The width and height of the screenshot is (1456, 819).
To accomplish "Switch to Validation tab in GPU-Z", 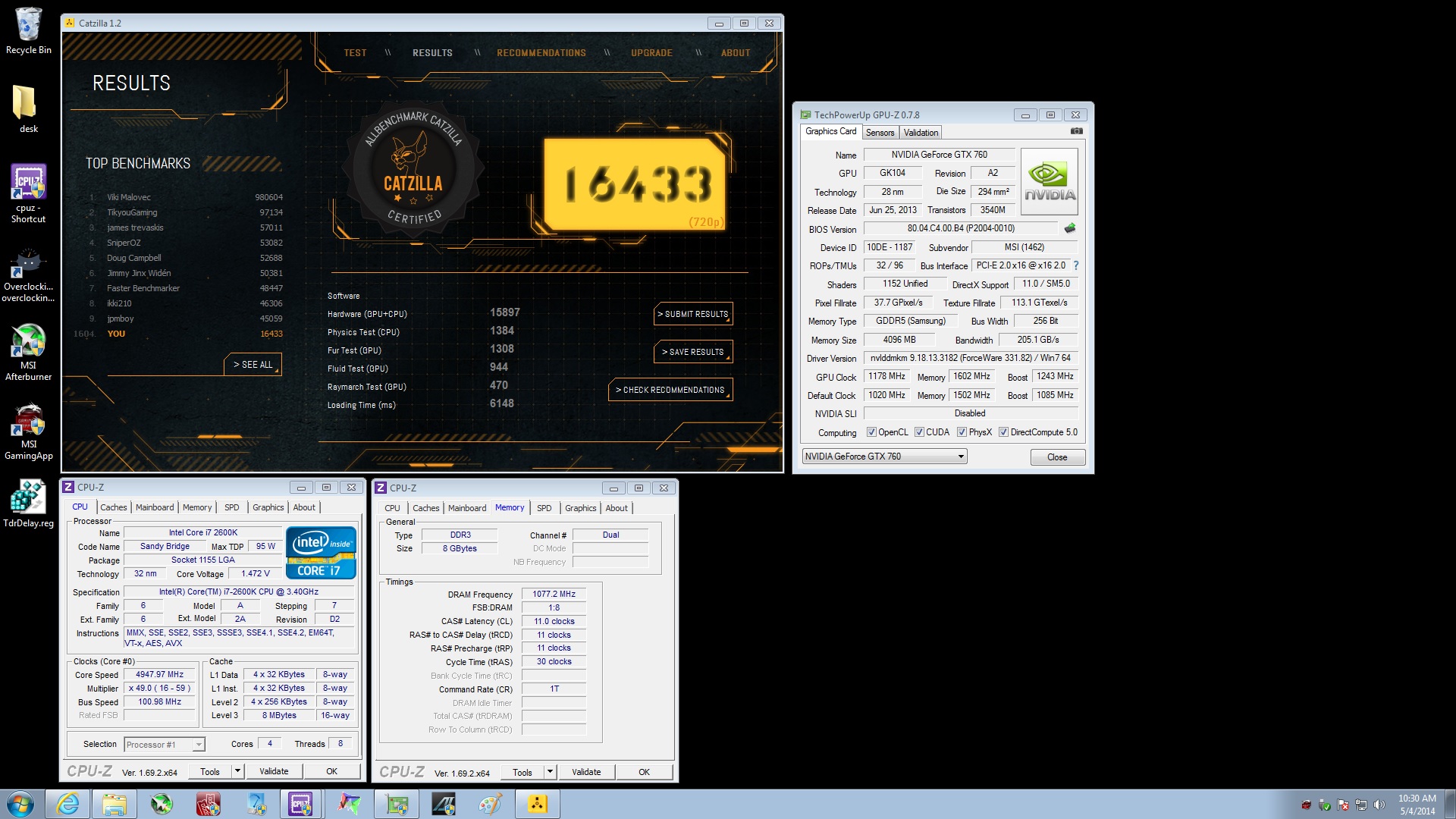I will coord(921,133).
